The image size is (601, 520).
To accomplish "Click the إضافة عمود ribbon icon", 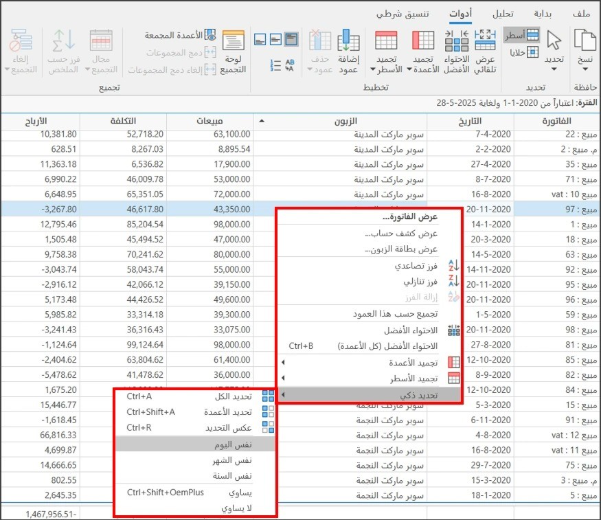I will pos(349,52).
